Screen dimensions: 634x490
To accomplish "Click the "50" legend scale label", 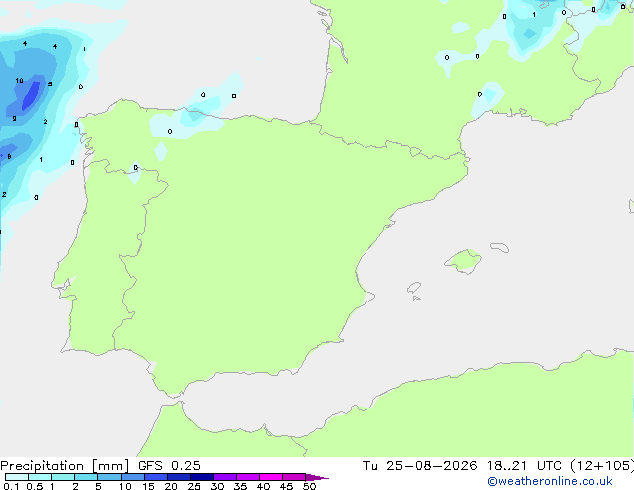I will coord(309,486).
